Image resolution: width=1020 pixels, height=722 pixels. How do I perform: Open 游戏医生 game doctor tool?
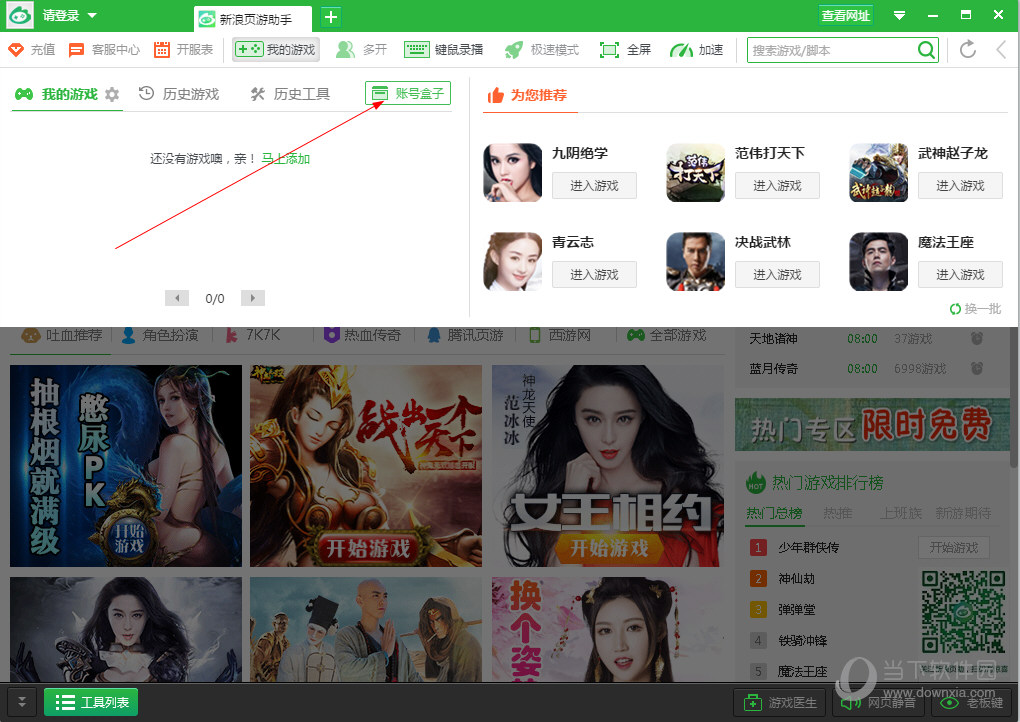[x=779, y=702]
